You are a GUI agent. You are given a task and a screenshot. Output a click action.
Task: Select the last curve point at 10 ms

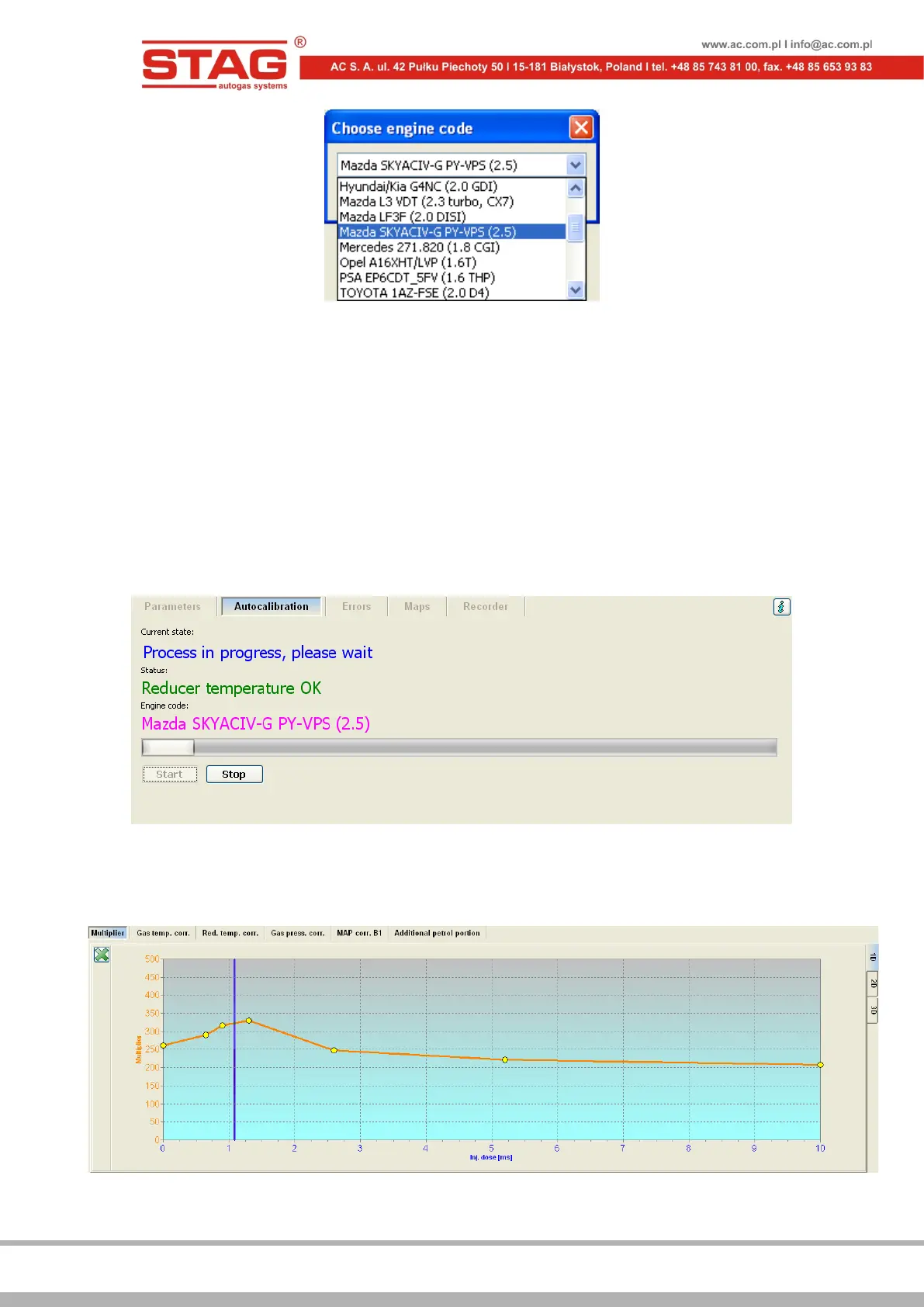820,1065
